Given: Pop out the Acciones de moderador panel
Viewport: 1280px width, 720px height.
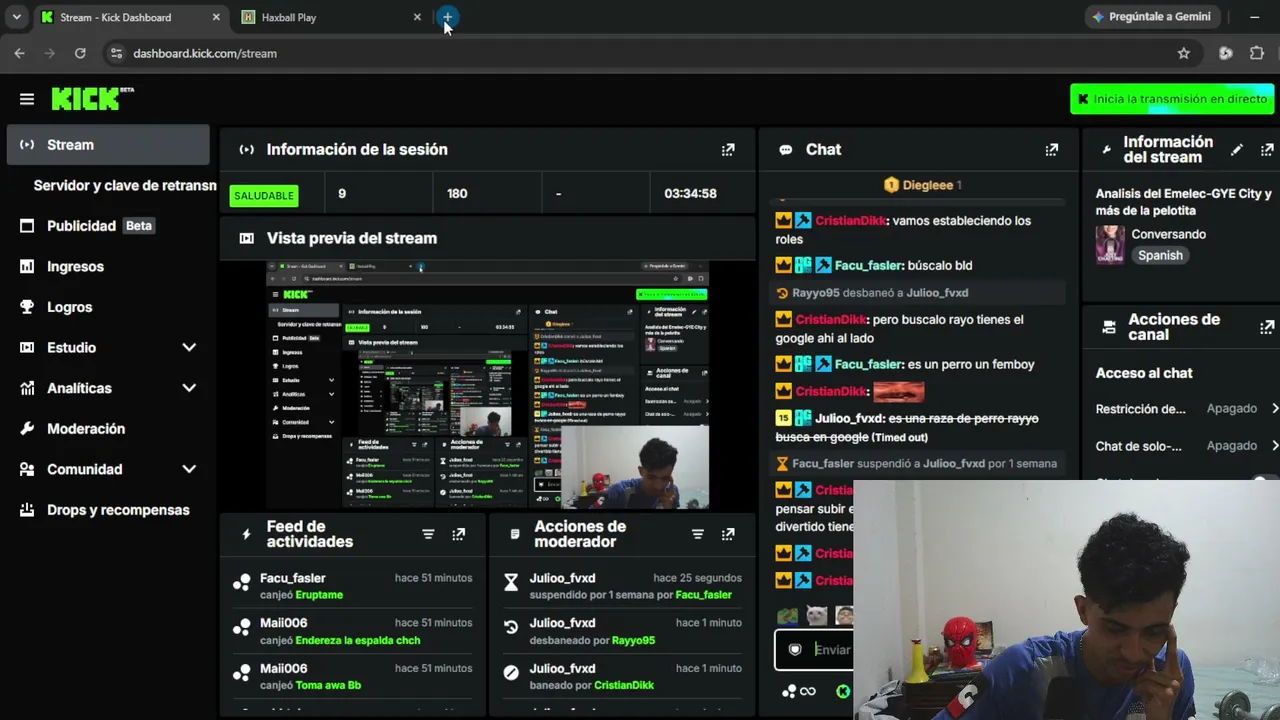Looking at the screenshot, I should [x=728, y=534].
